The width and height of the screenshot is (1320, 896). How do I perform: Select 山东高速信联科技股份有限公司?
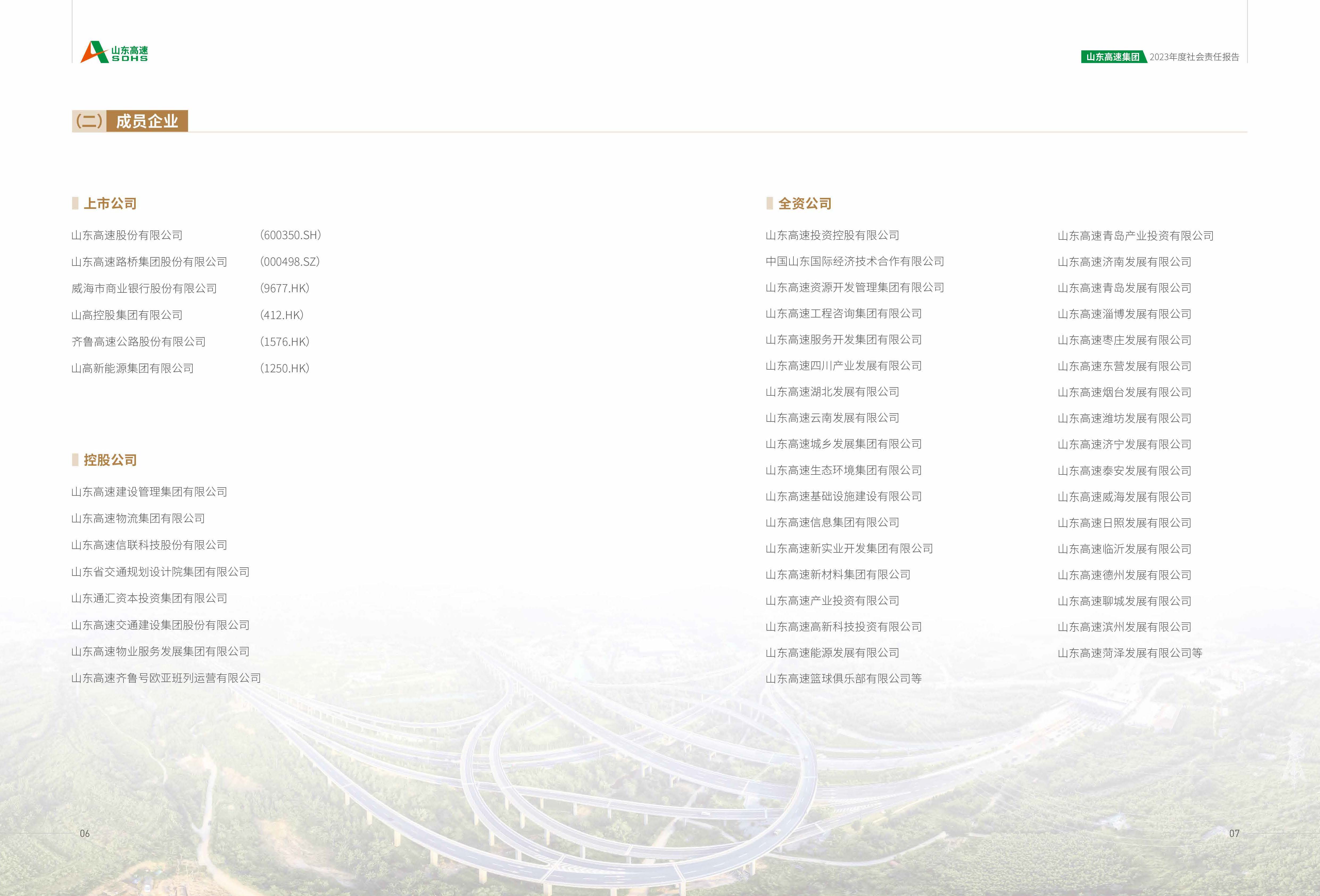pos(149,545)
